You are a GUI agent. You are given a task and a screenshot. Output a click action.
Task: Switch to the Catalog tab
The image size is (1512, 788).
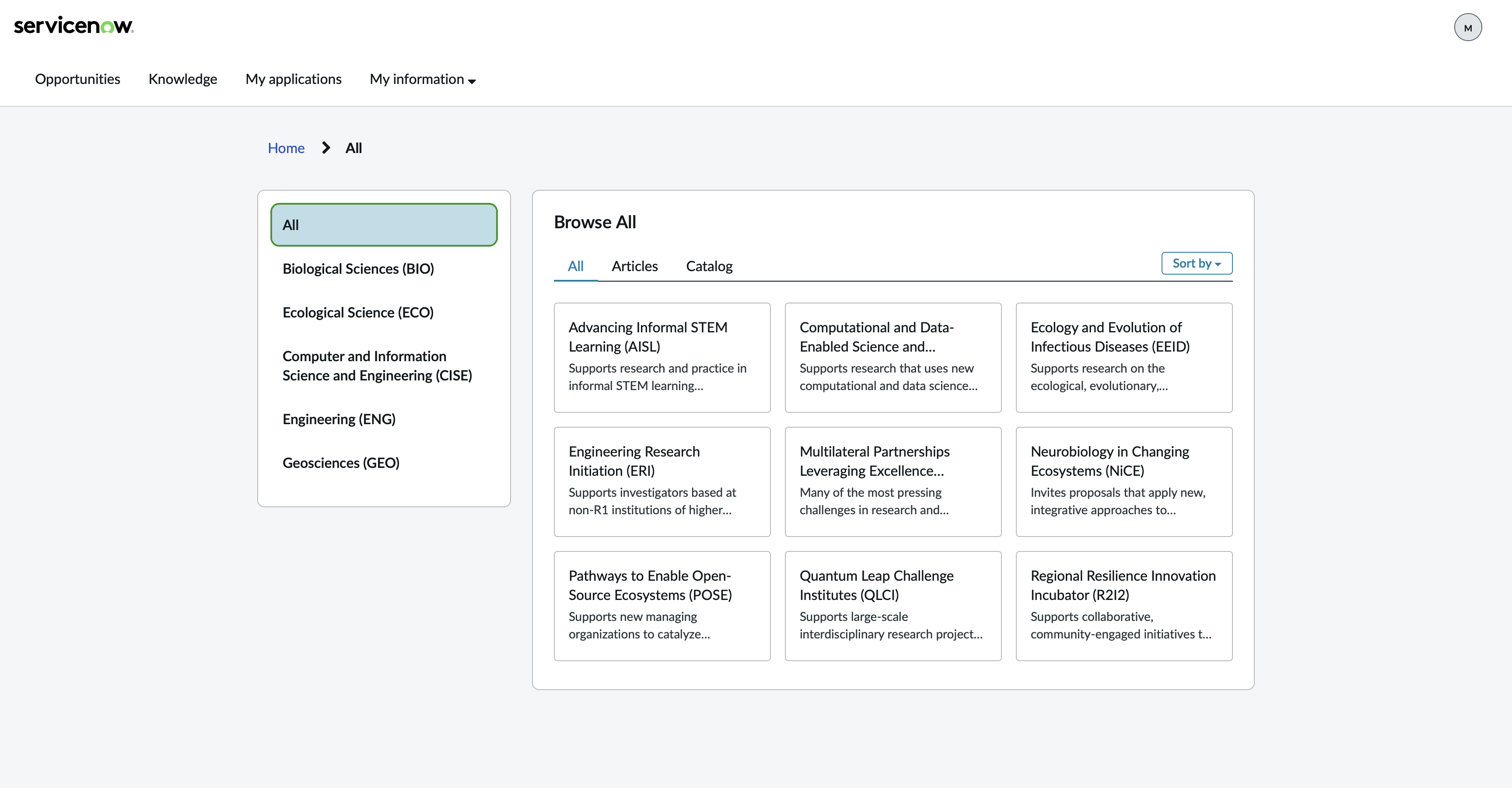[709, 266]
